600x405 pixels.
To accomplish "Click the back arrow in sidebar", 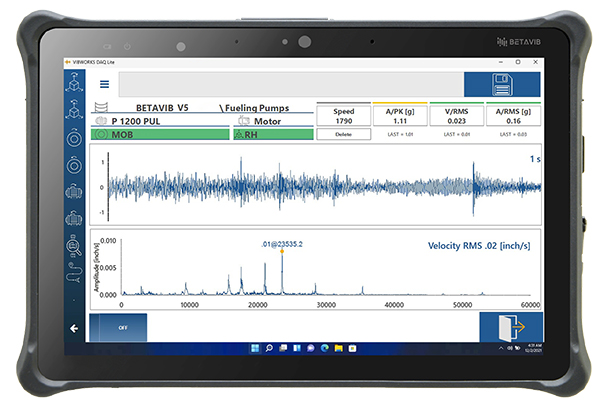I will [74, 328].
